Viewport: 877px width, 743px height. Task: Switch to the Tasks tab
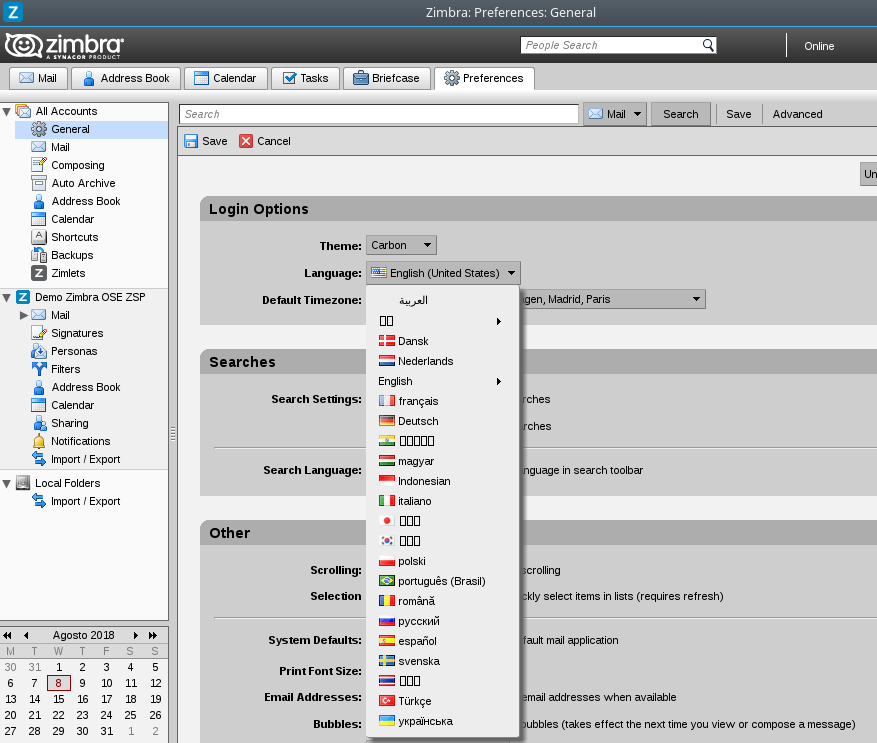point(305,78)
